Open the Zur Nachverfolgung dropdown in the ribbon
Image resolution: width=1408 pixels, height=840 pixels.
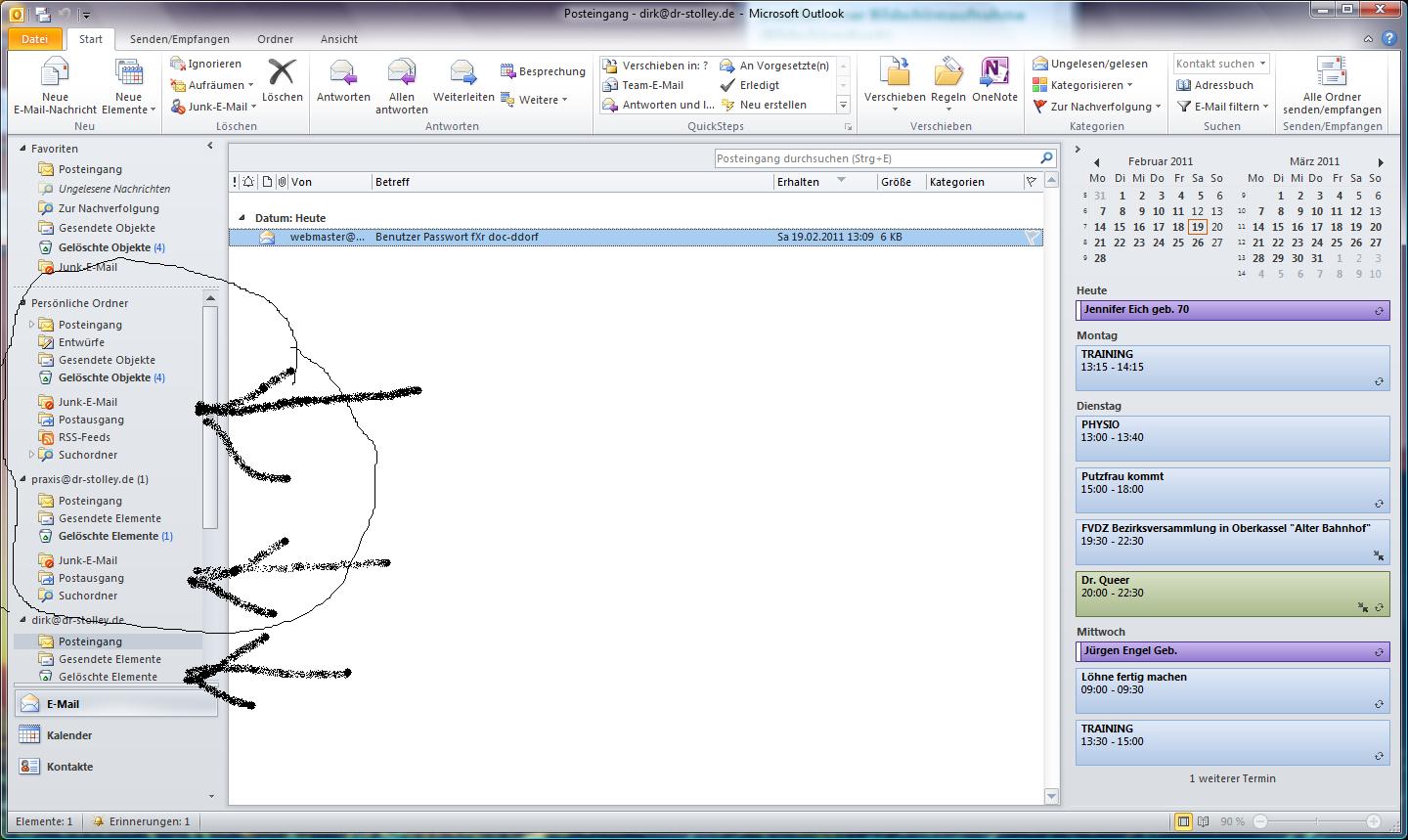click(x=1097, y=107)
